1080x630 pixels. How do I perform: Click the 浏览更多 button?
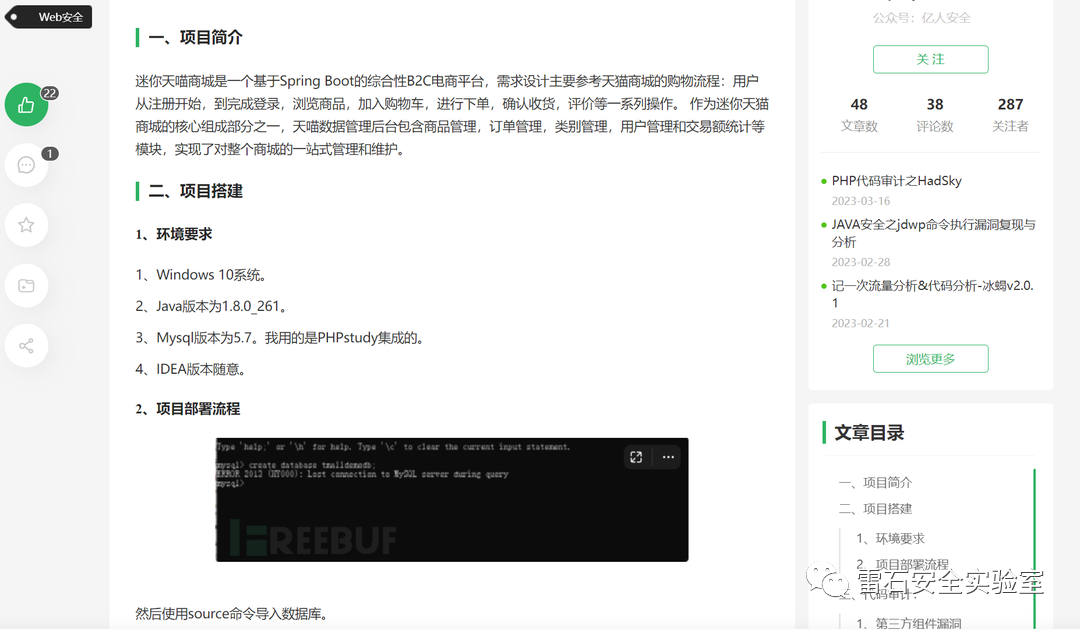tap(931, 359)
